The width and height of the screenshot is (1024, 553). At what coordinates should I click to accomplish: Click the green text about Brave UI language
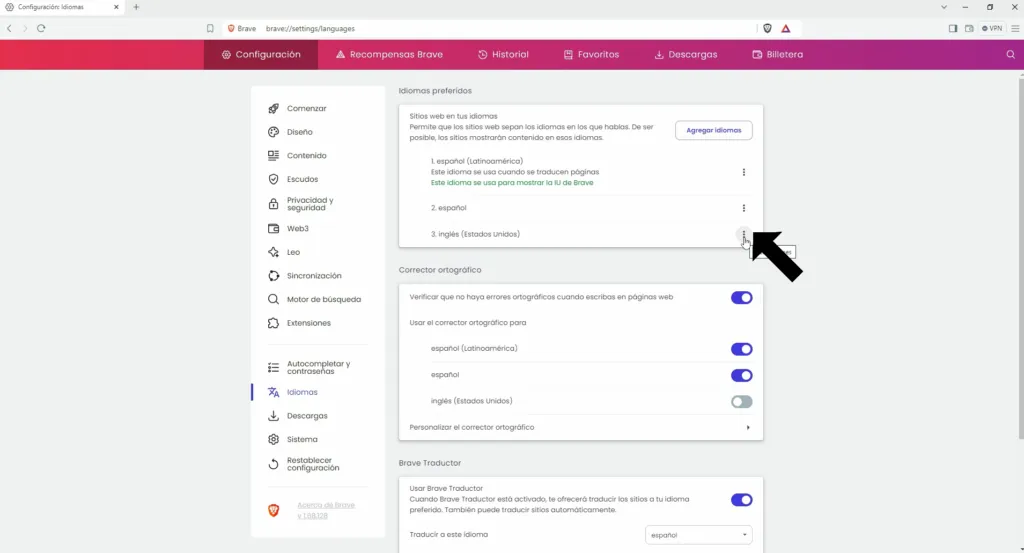[512, 183]
